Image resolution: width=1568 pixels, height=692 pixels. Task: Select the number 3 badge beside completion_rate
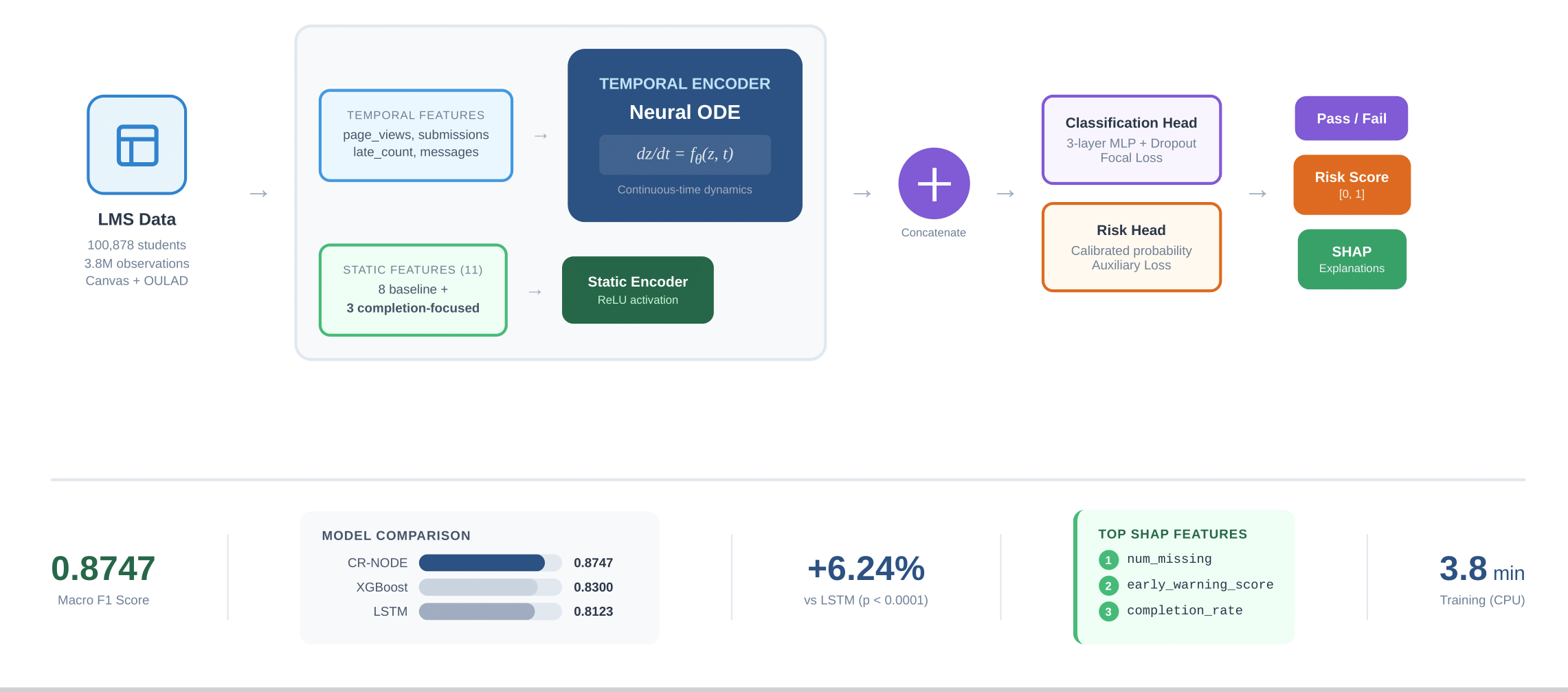click(x=1108, y=611)
